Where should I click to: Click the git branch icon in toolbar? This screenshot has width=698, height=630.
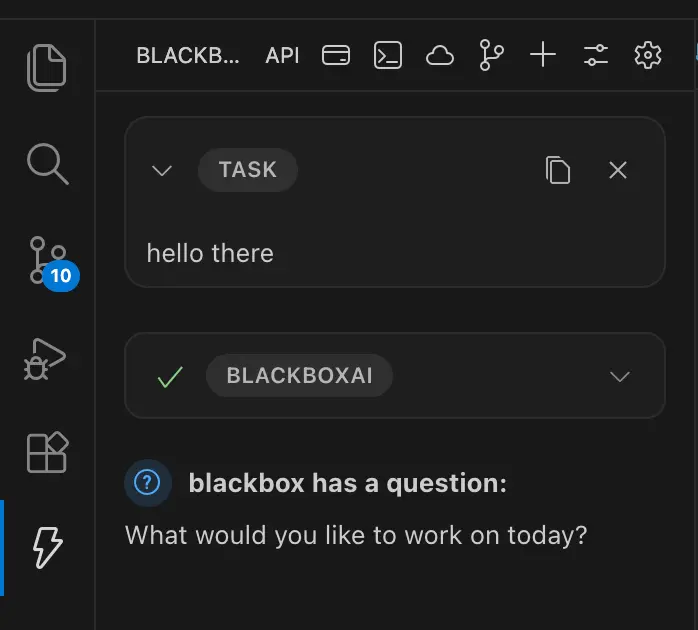491,55
